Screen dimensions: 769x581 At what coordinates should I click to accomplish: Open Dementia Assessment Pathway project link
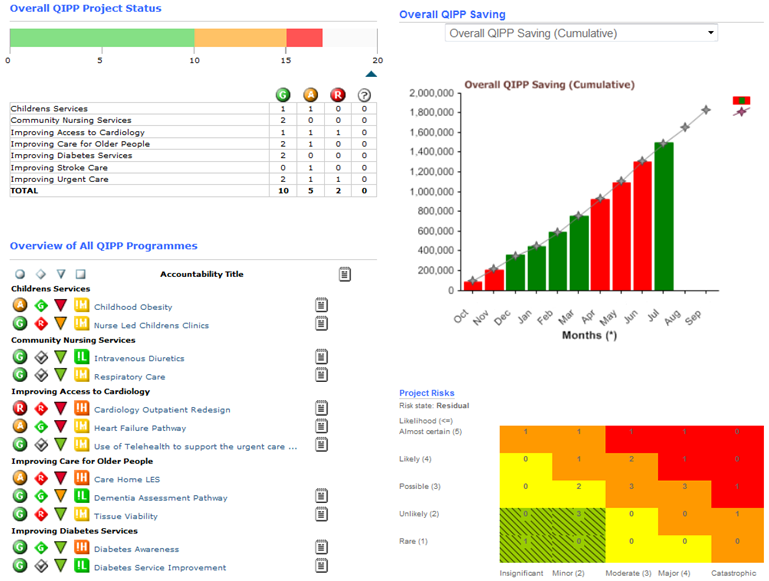(160, 497)
